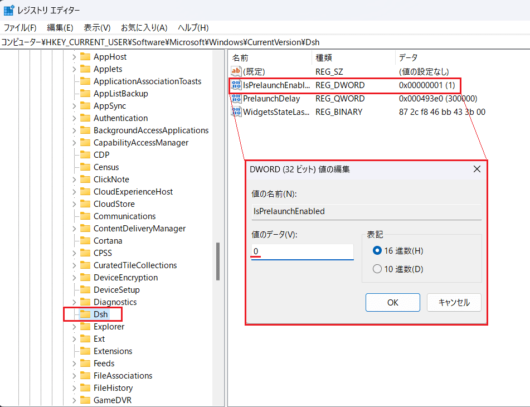Select the PrelaunchDelay QWORD value icon

(236, 99)
